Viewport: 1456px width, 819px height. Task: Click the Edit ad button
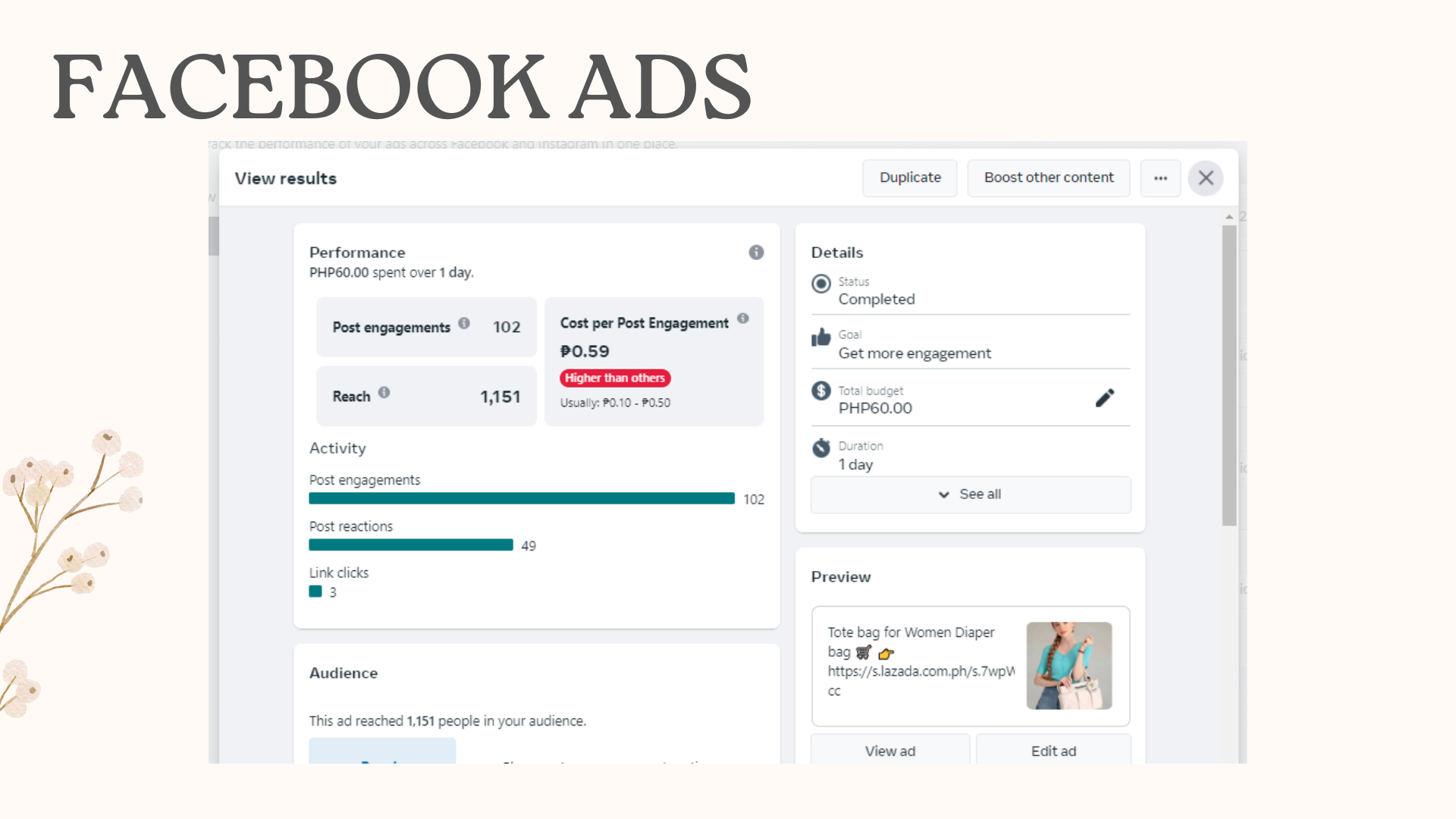[x=1053, y=751]
